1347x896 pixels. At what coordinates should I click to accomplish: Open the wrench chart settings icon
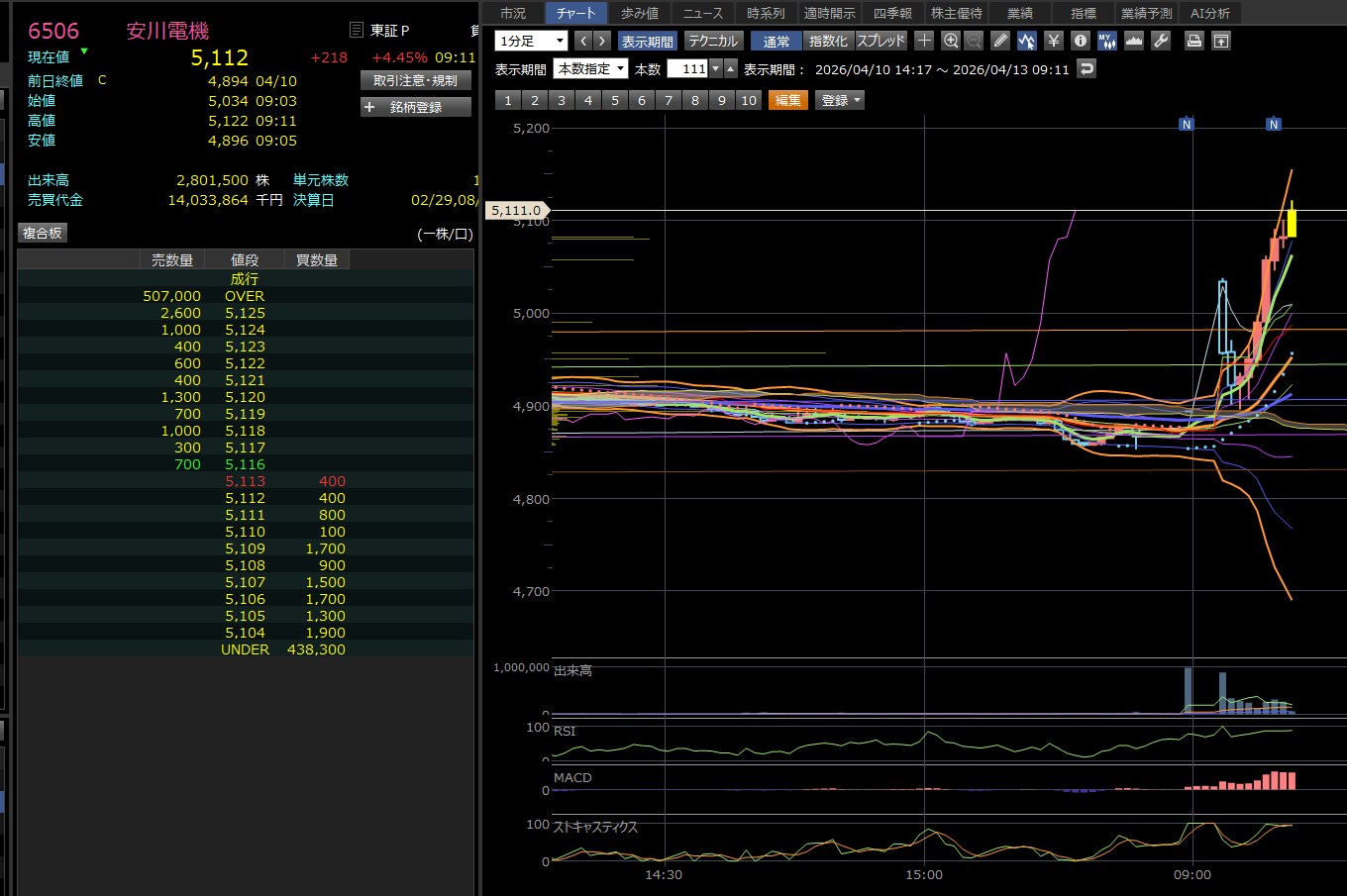click(x=1161, y=41)
